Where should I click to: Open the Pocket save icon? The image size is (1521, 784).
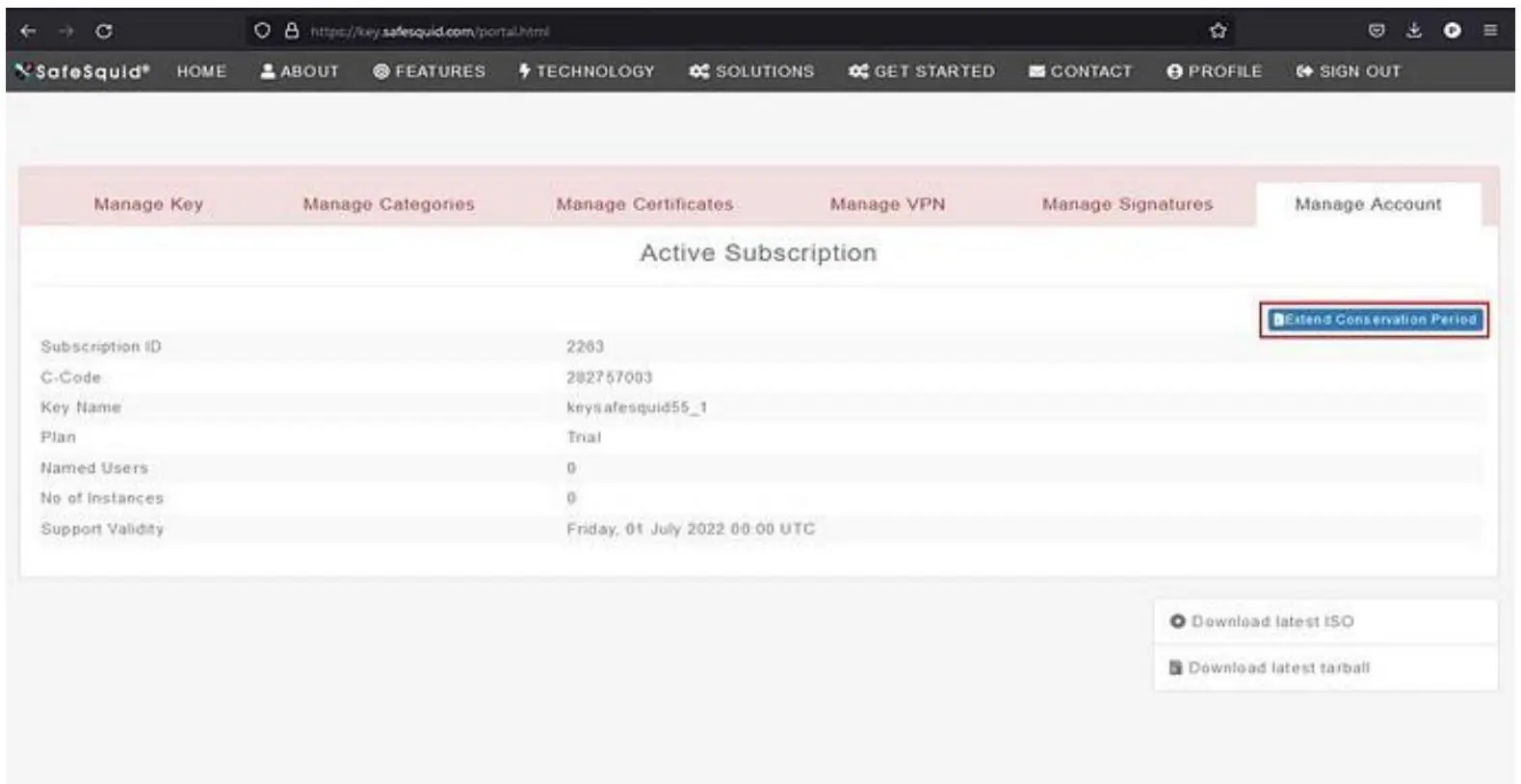pyautogui.click(x=1377, y=31)
